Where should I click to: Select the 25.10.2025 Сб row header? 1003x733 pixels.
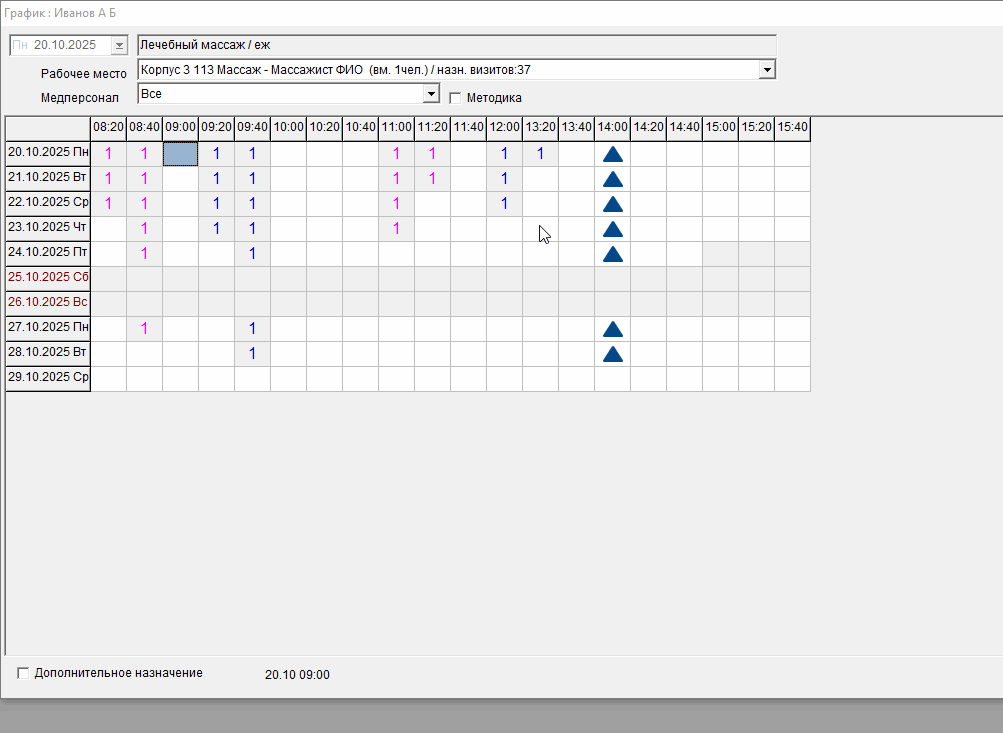pos(48,277)
